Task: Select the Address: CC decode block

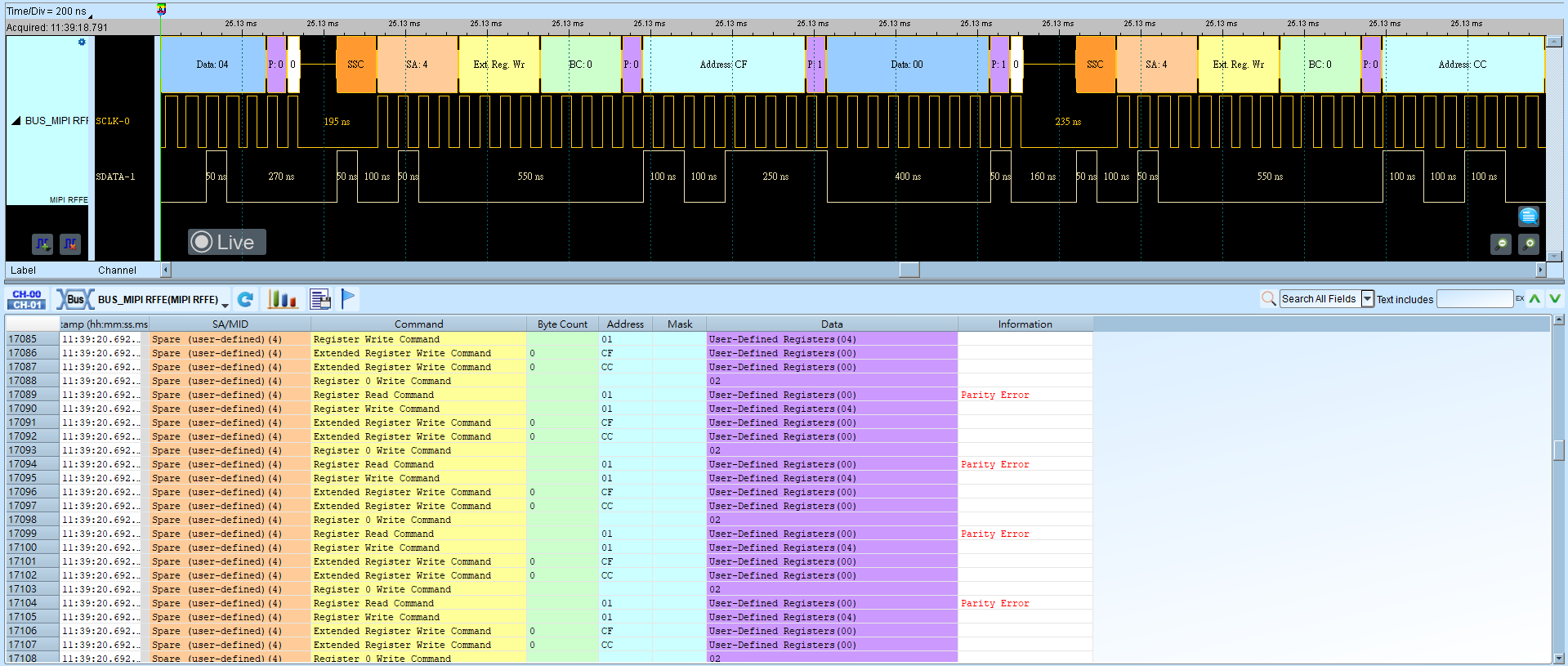Action: pos(1463,65)
